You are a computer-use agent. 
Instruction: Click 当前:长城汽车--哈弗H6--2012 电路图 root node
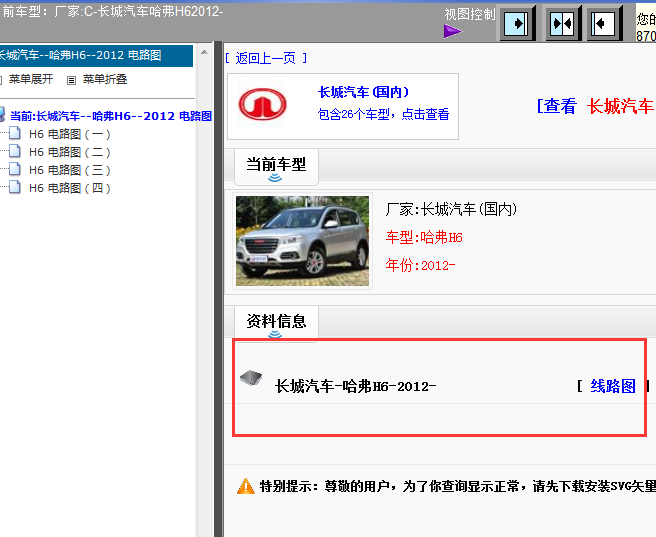111,116
